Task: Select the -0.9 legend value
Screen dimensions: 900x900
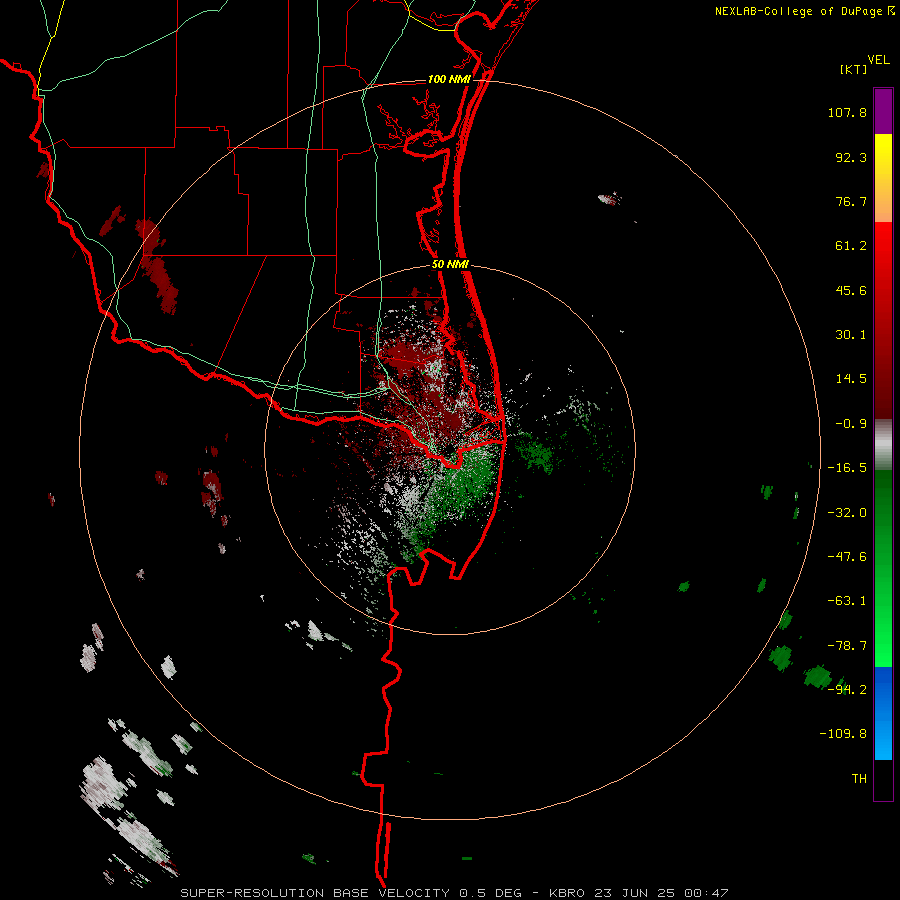Action: point(851,424)
